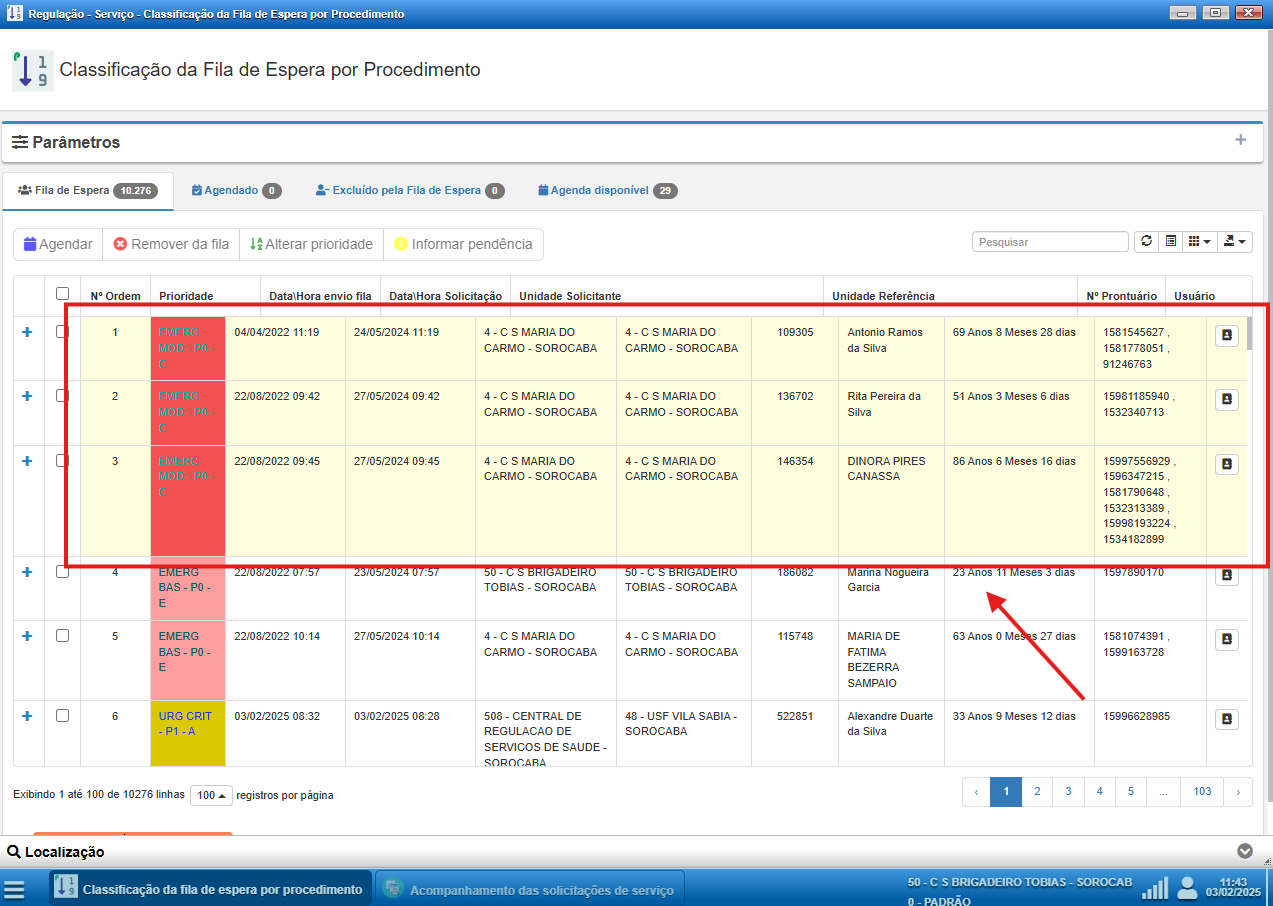This screenshot has height=906, width=1273.
Task: Click the signal bars icon in bottom bar
Action: tap(1155, 888)
